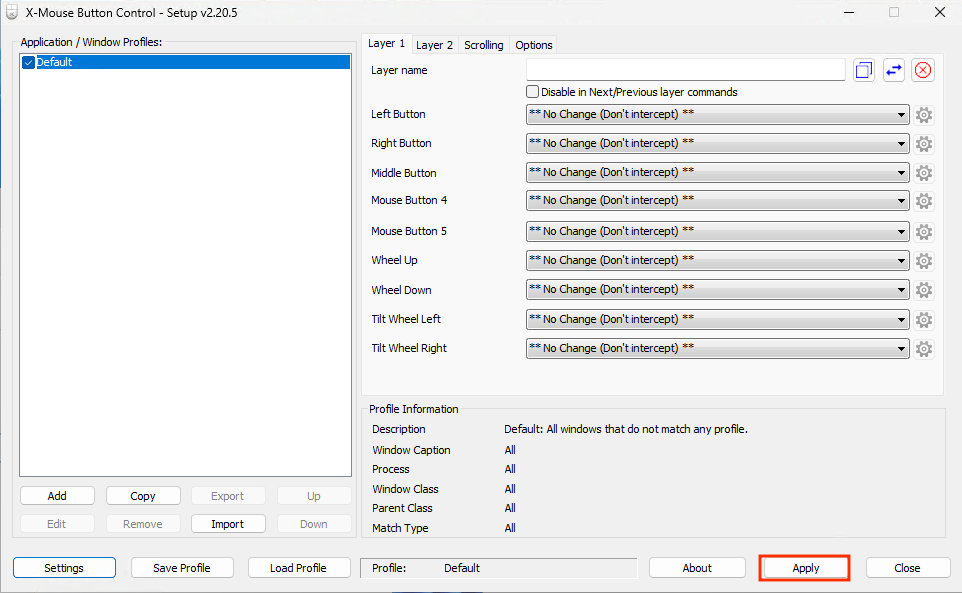The width and height of the screenshot is (962, 593).
Task: Click the Close button at bottom
Action: point(907,568)
